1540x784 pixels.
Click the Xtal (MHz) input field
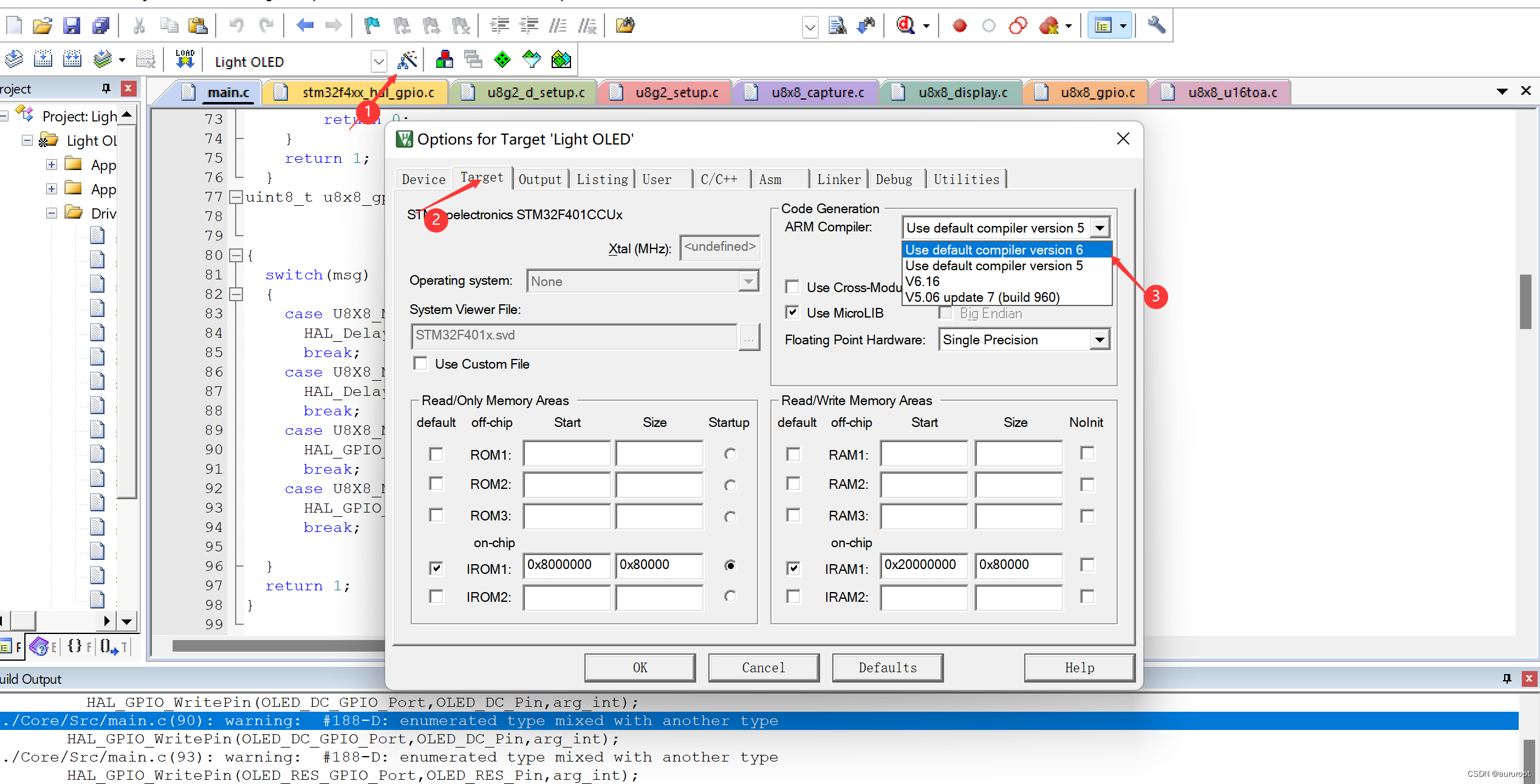point(719,247)
